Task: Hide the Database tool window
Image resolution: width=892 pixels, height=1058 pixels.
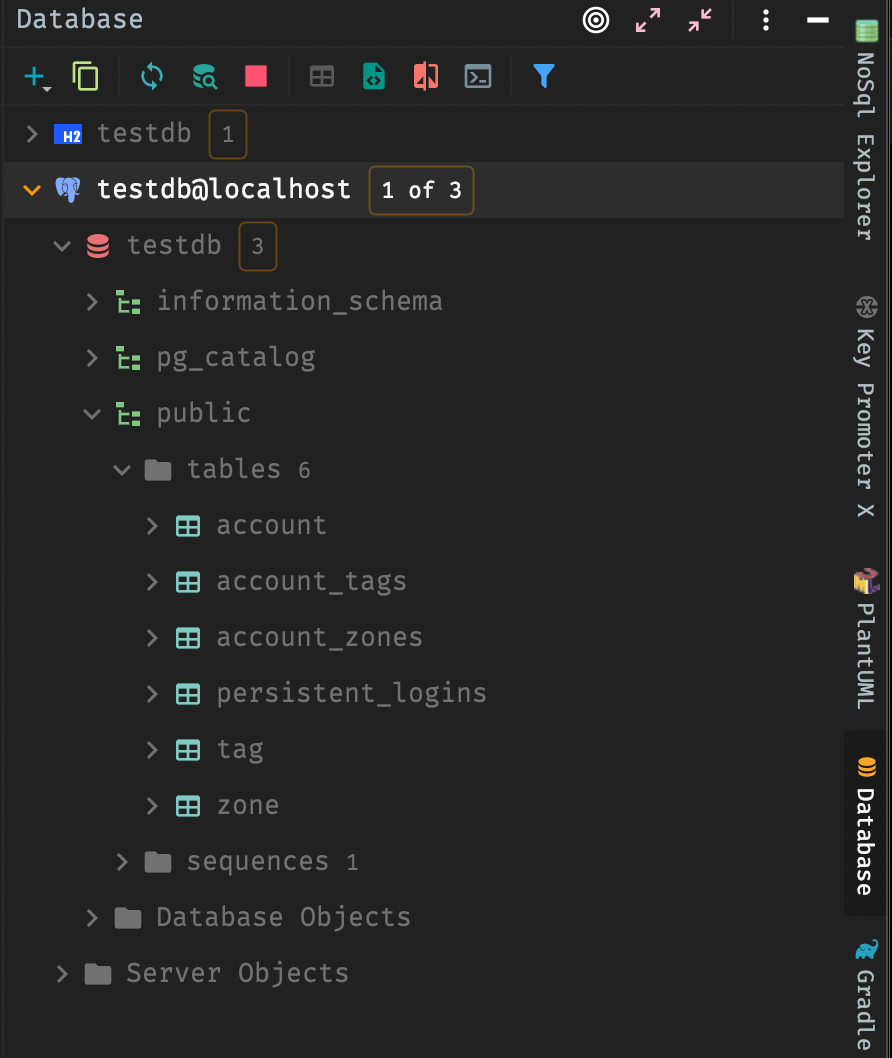Action: pos(818,20)
